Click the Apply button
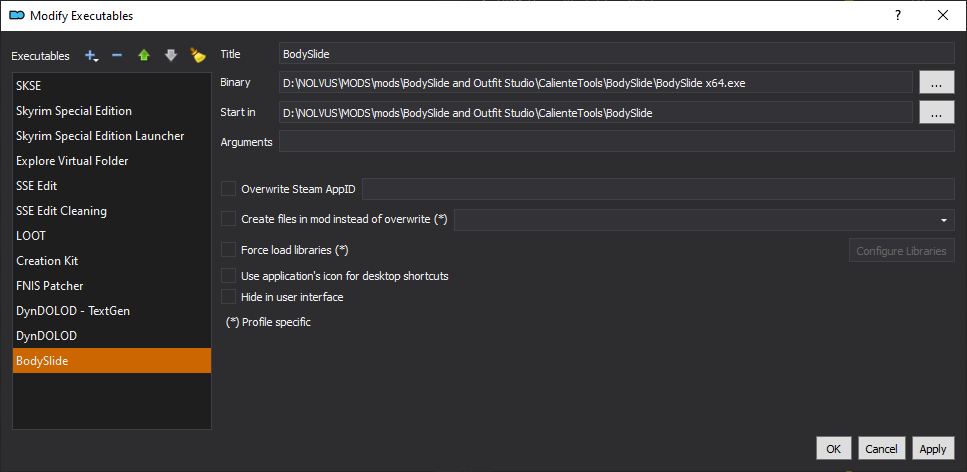967x472 pixels. [933, 449]
